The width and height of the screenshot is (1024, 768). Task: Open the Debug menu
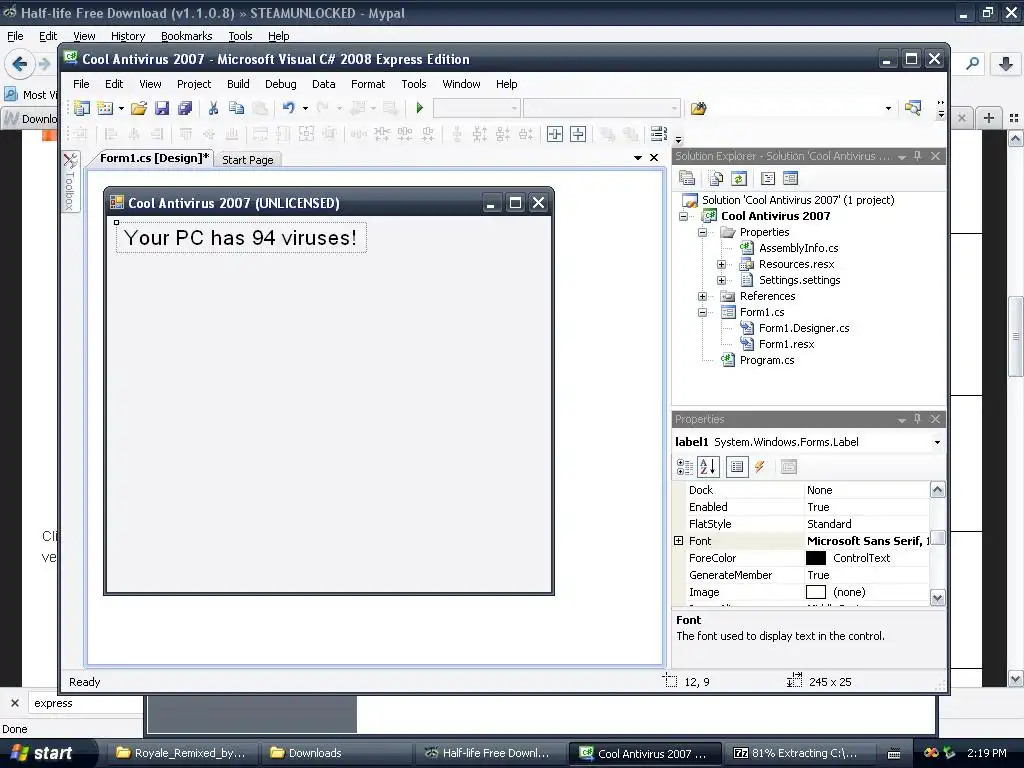281,84
